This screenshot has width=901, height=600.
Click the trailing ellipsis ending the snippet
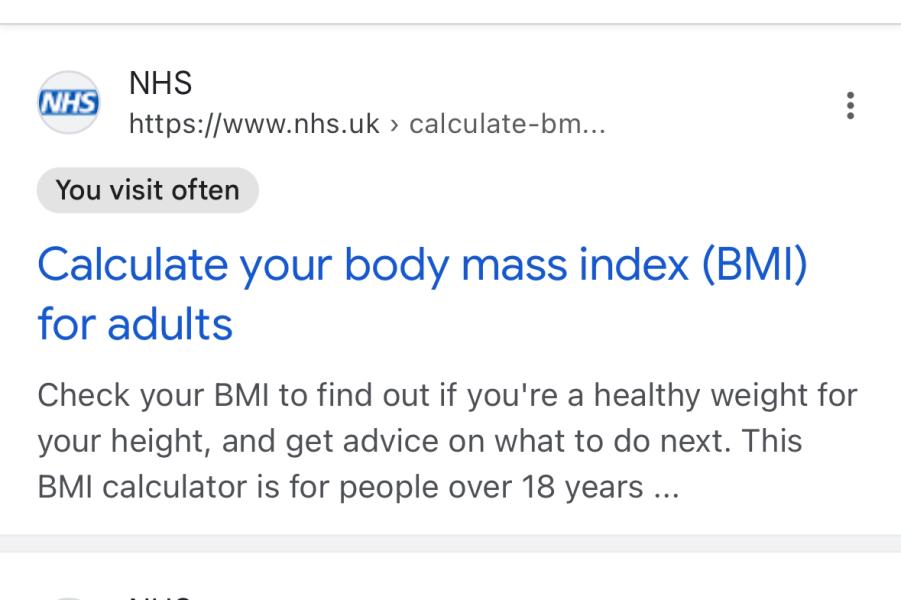(x=666, y=489)
